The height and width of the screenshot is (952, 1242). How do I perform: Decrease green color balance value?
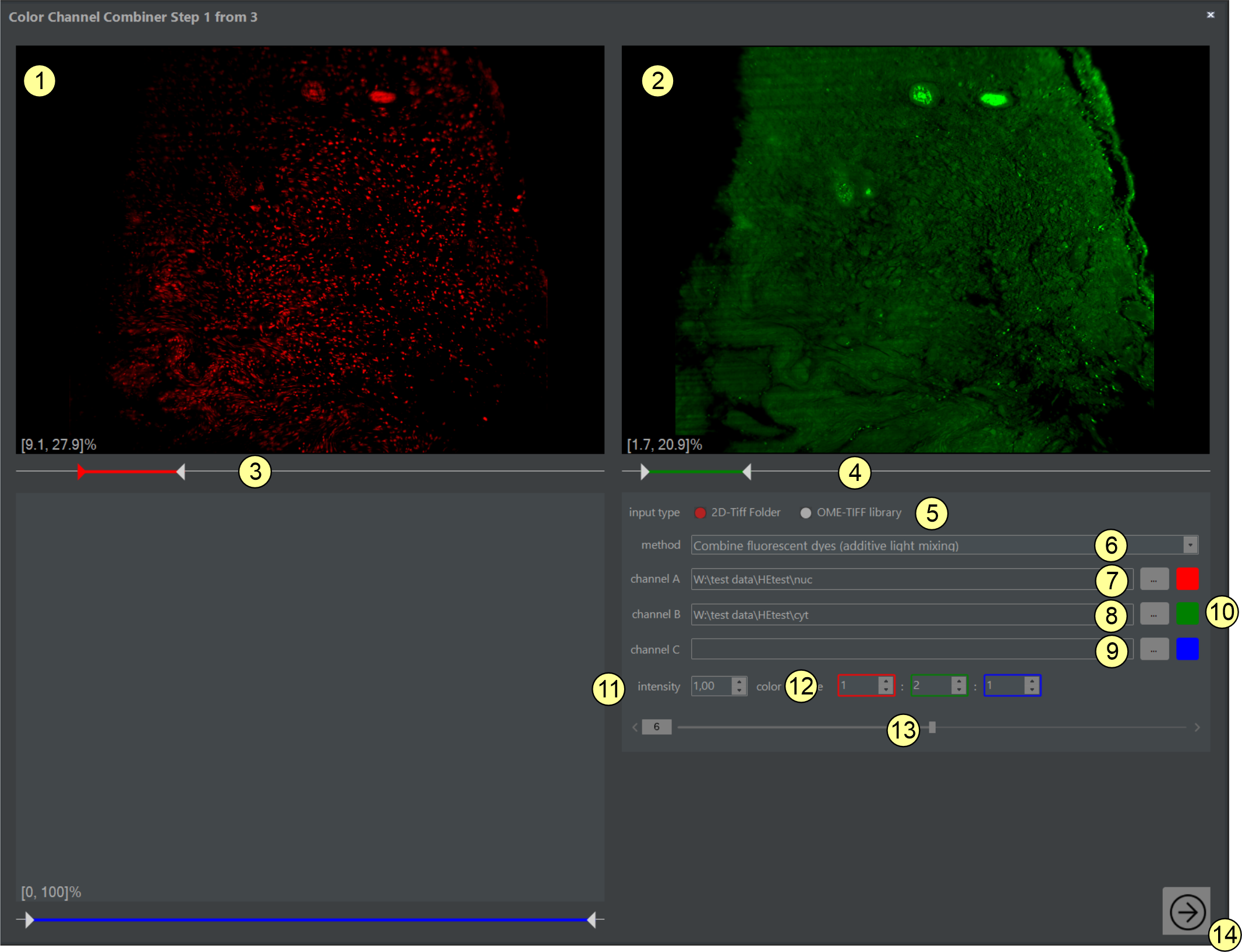point(958,690)
